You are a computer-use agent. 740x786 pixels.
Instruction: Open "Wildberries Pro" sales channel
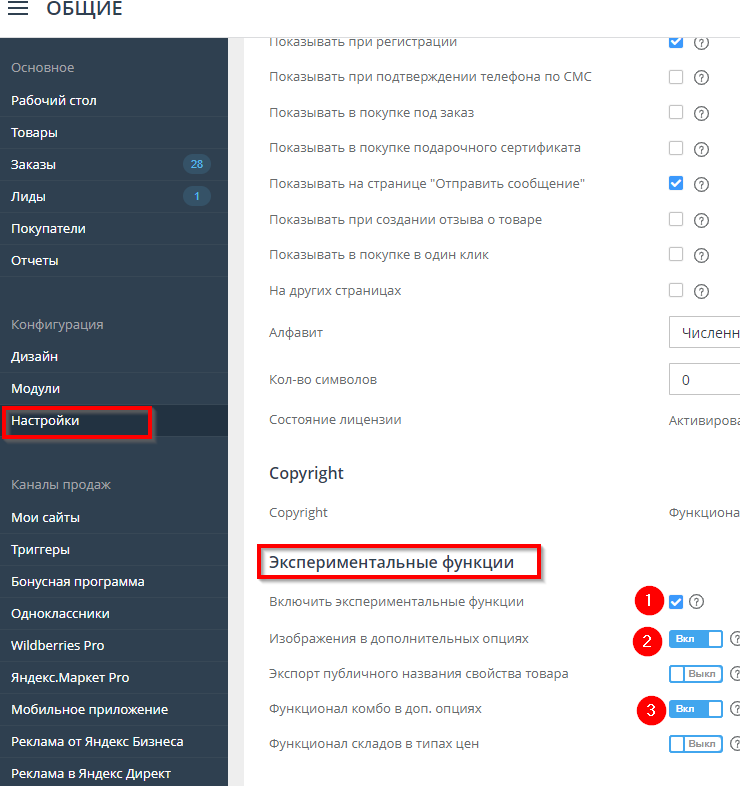point(57,645)
